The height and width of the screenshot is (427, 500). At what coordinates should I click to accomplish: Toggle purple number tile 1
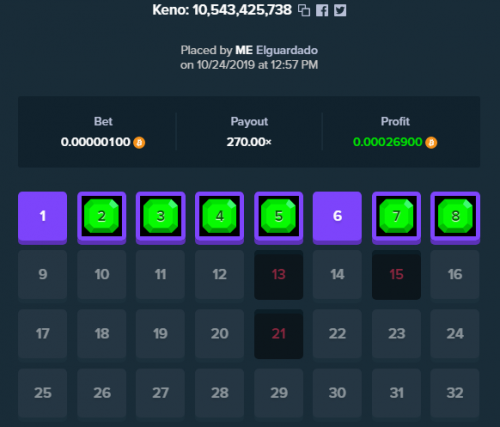point(43,218)
